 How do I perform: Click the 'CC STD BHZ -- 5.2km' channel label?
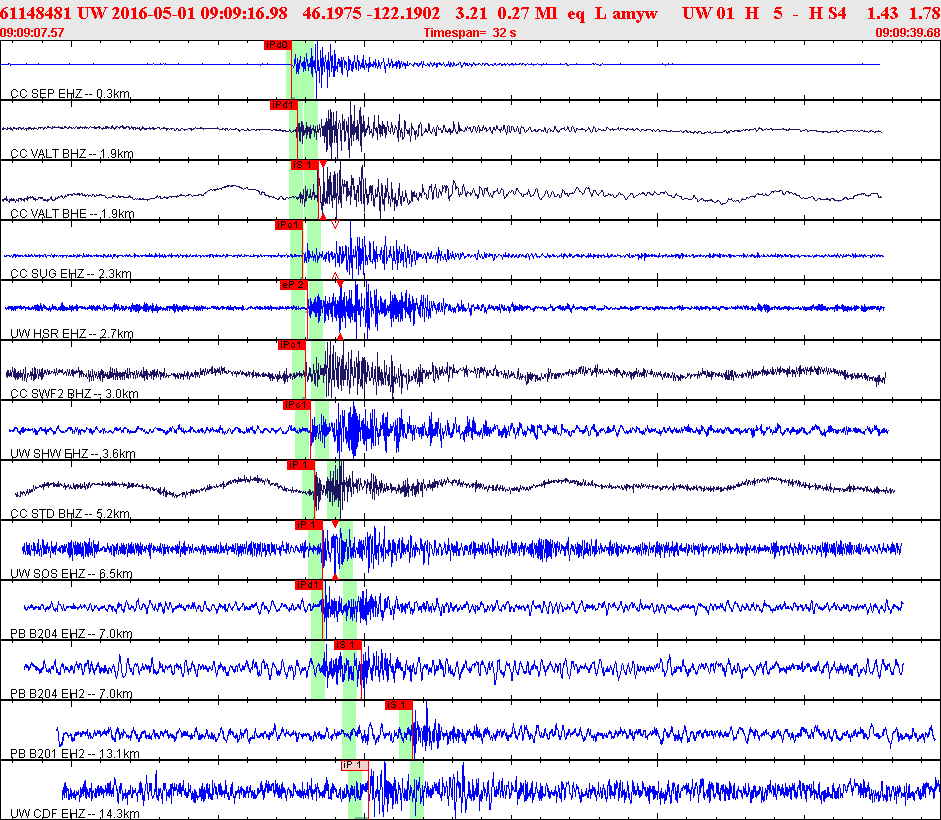71,514
